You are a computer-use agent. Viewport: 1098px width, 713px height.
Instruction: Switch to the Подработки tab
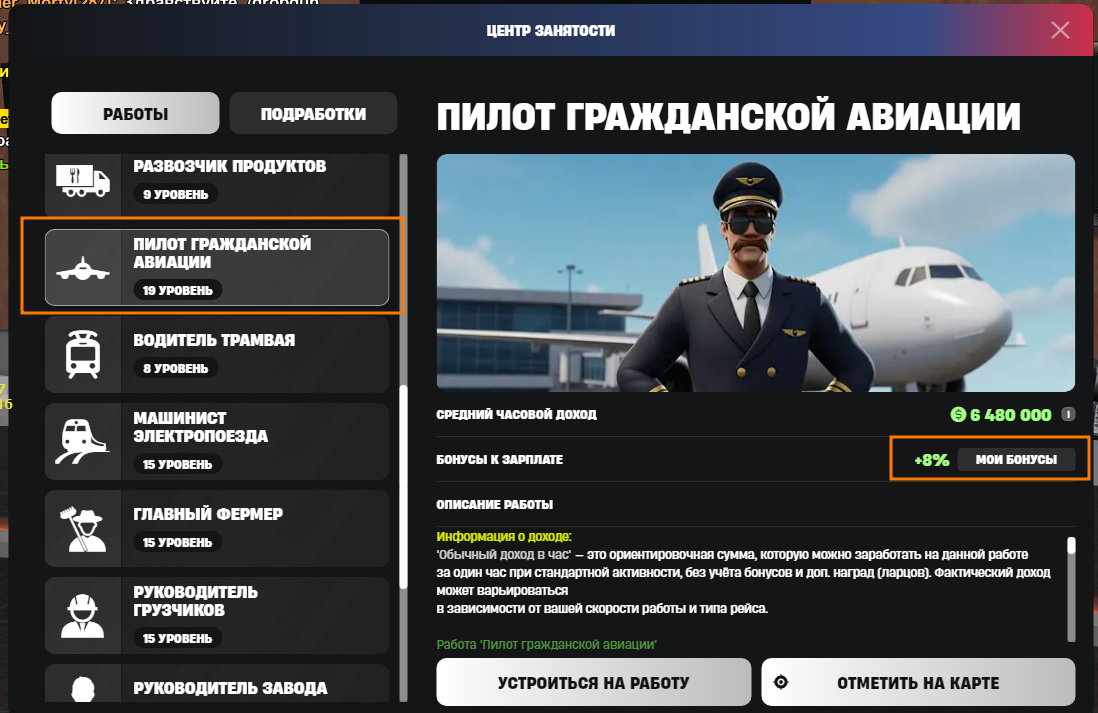(x=313, y=113)
